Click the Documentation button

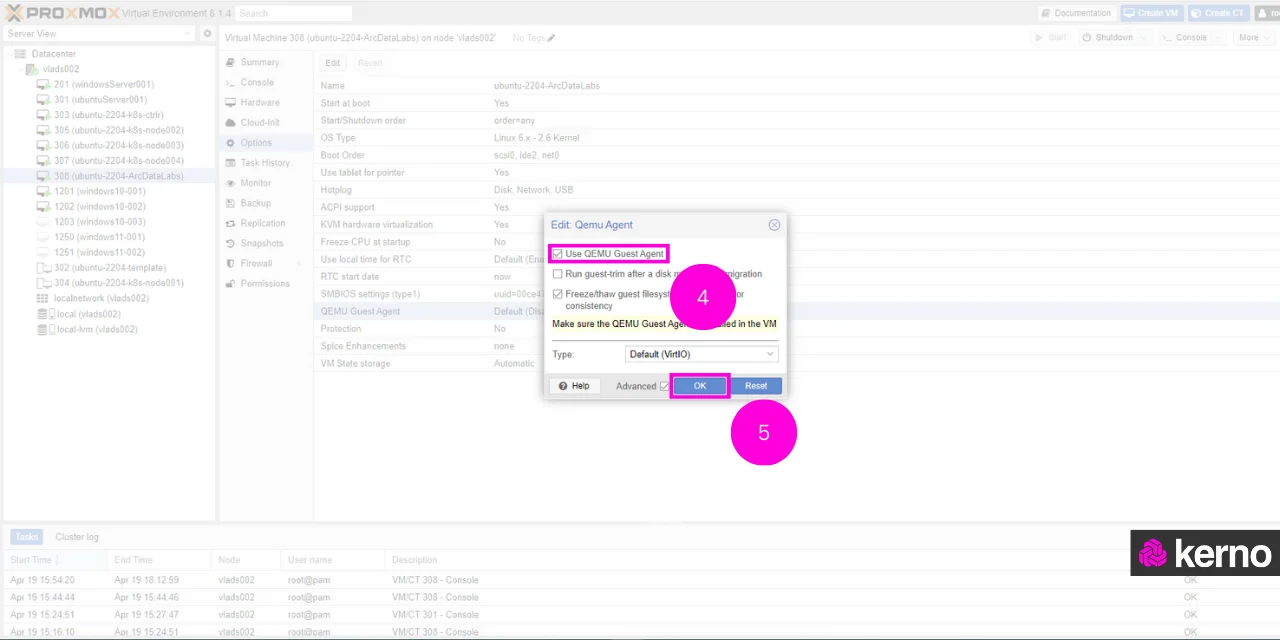point(1076,13)
